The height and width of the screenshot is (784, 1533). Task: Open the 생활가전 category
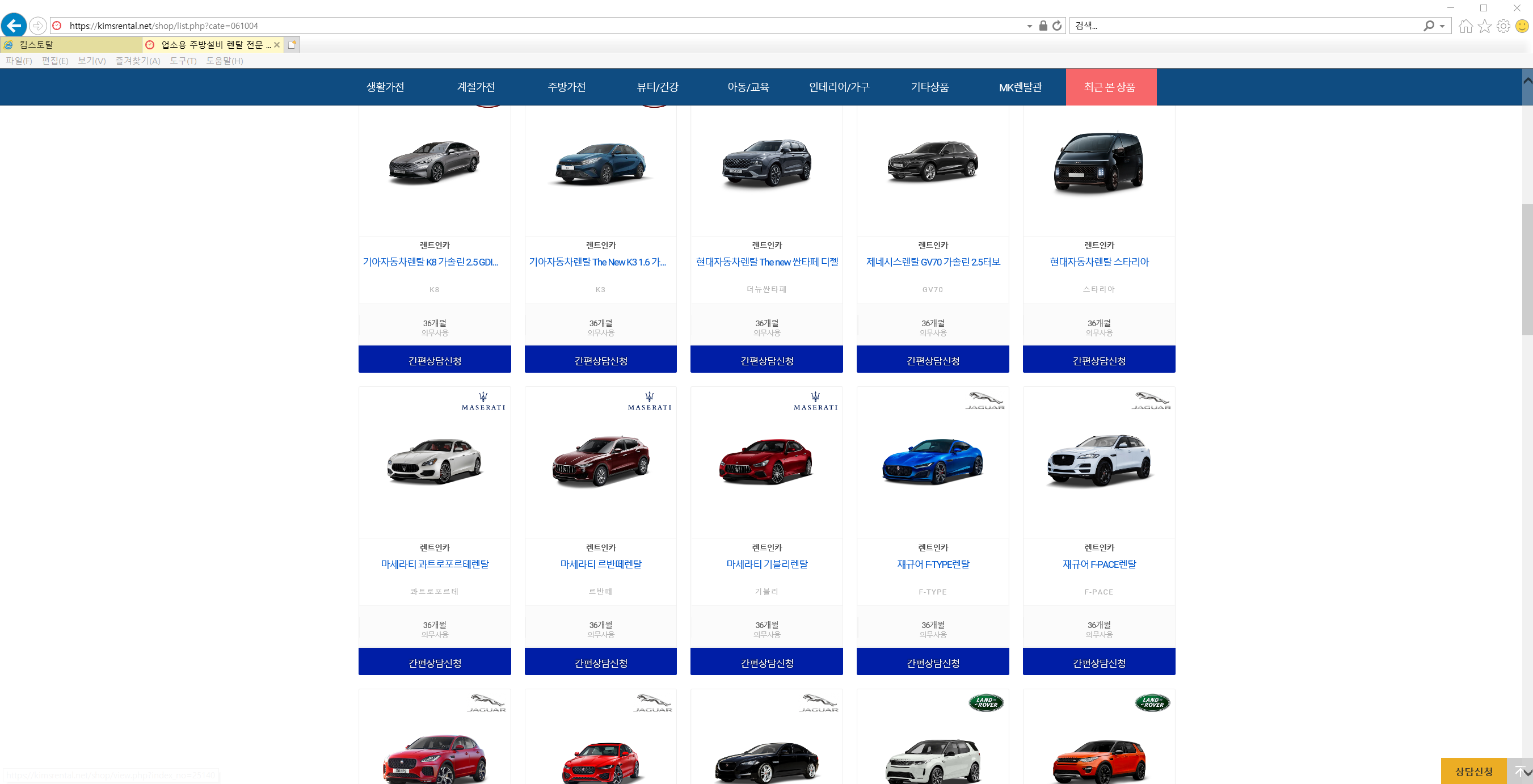coord(385,87)
